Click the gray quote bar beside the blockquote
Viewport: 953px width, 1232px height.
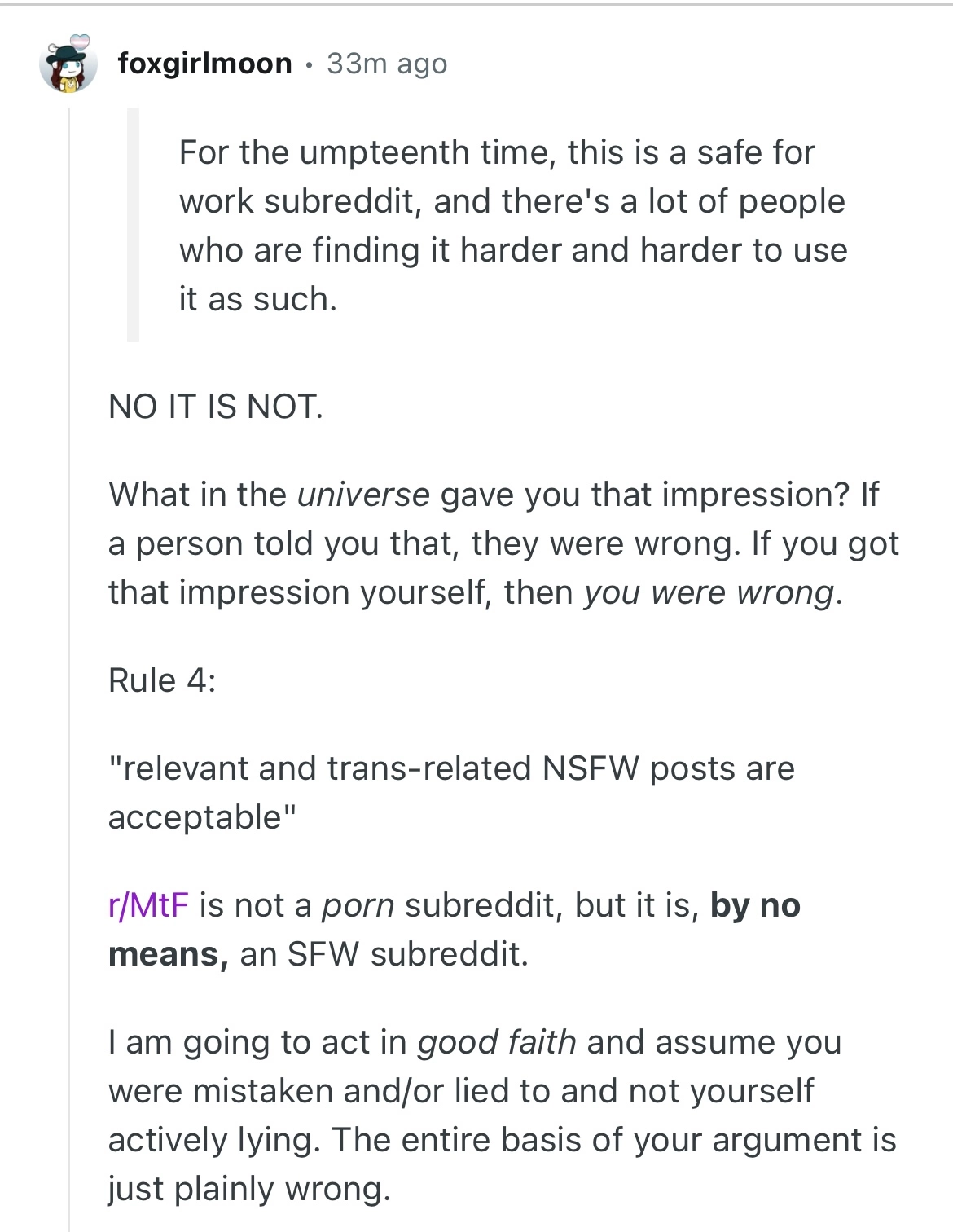click(134, 225)
